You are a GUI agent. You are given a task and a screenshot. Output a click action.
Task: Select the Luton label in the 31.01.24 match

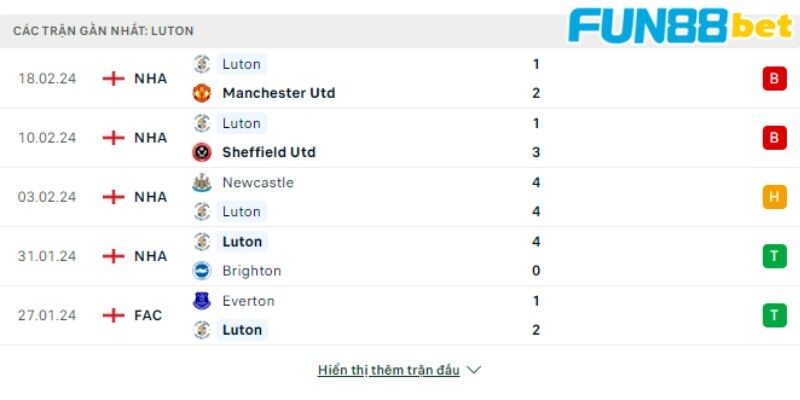click(242, 241)
